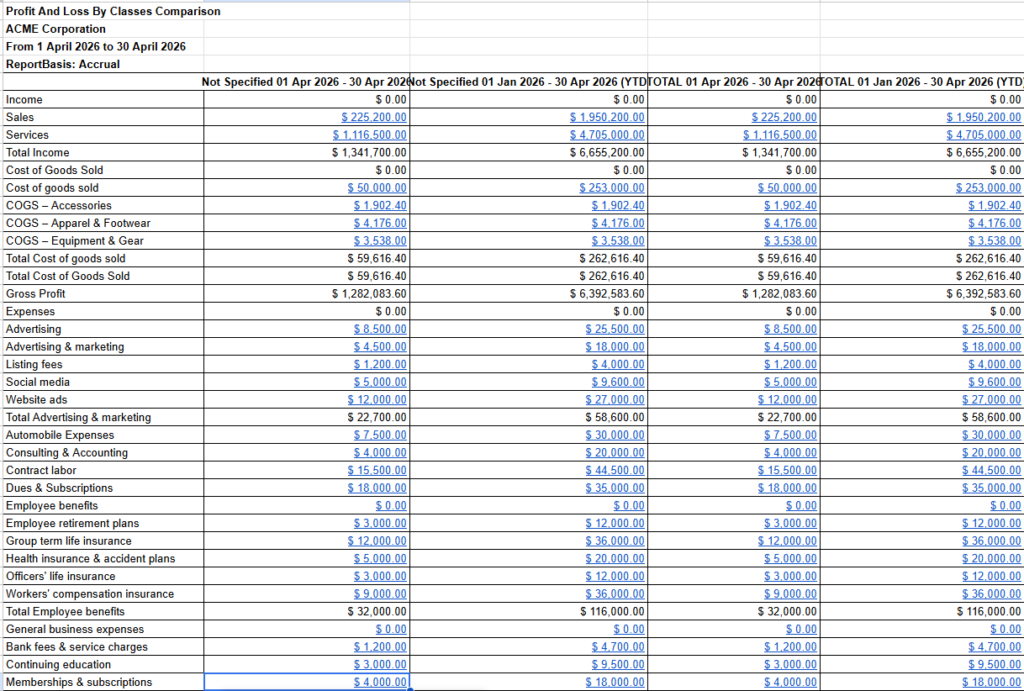The image size is (1024, 691).
Task: Select the 'ReportBasis: Accrual' cell
Action: [62, 64]
